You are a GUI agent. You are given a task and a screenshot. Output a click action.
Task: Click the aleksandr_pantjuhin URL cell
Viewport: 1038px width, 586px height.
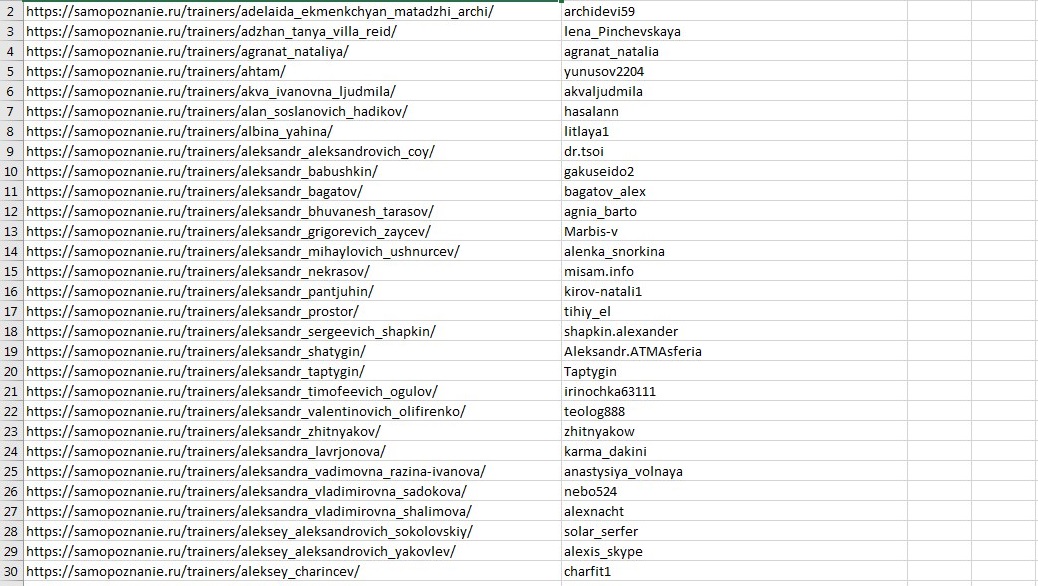click(x=292, y=291)
